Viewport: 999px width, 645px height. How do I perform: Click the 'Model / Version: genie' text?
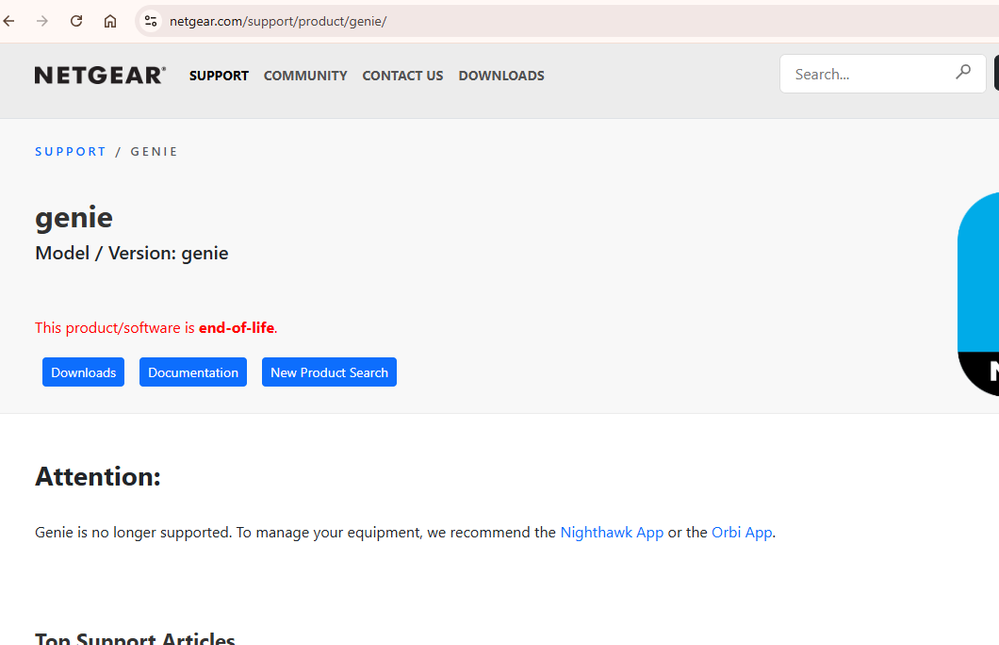[132, 253]
